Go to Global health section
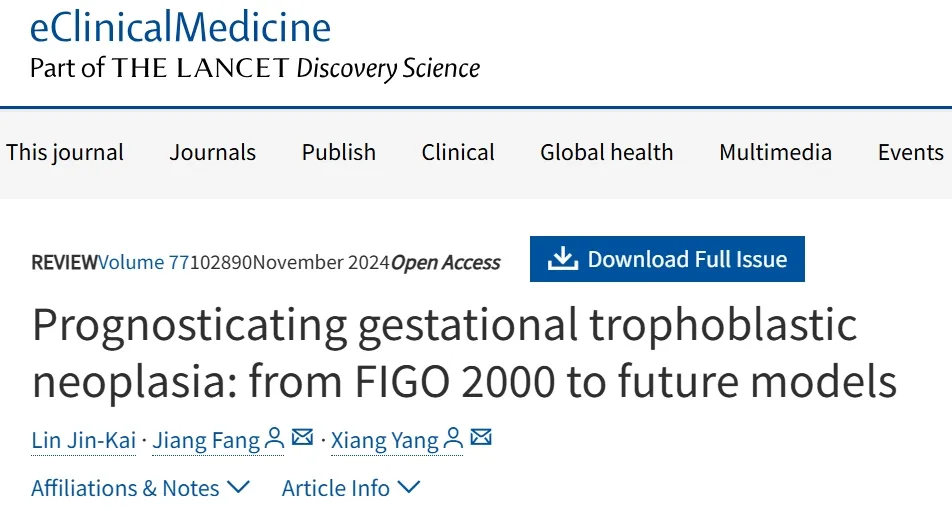 pos(606,153)
